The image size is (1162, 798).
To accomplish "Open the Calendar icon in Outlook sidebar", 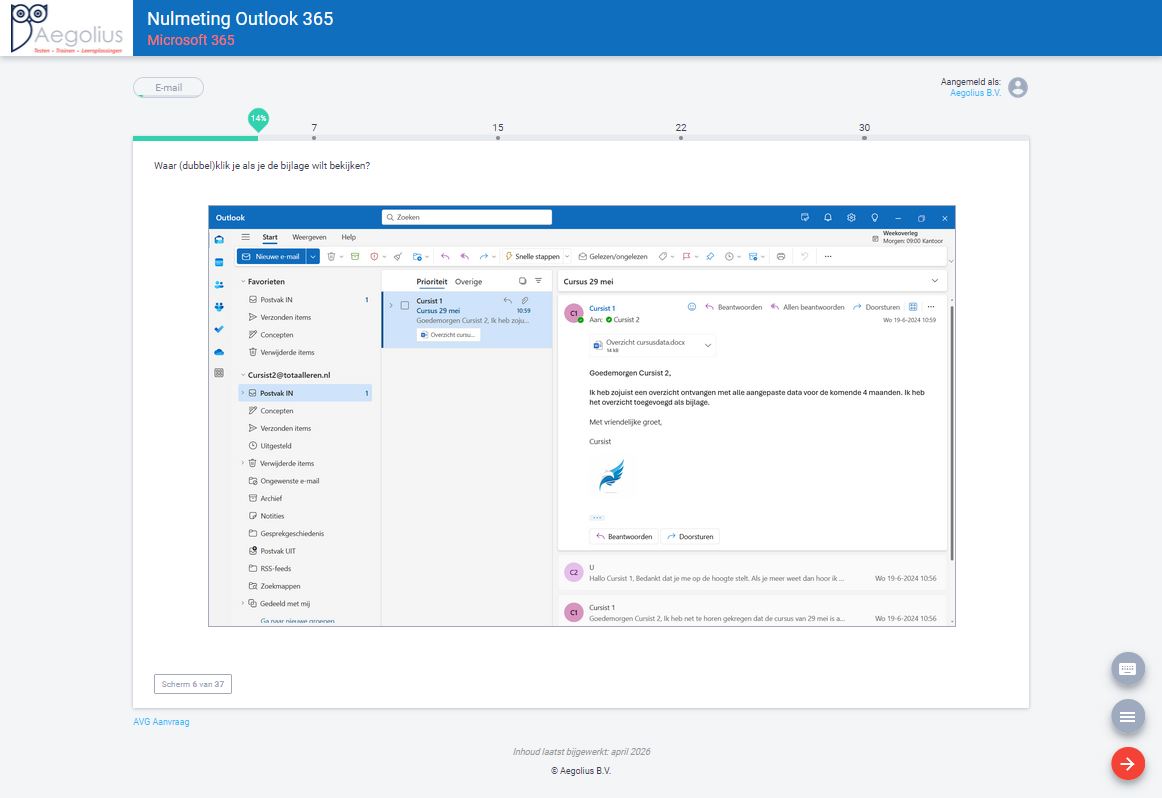I will point(219,262).
